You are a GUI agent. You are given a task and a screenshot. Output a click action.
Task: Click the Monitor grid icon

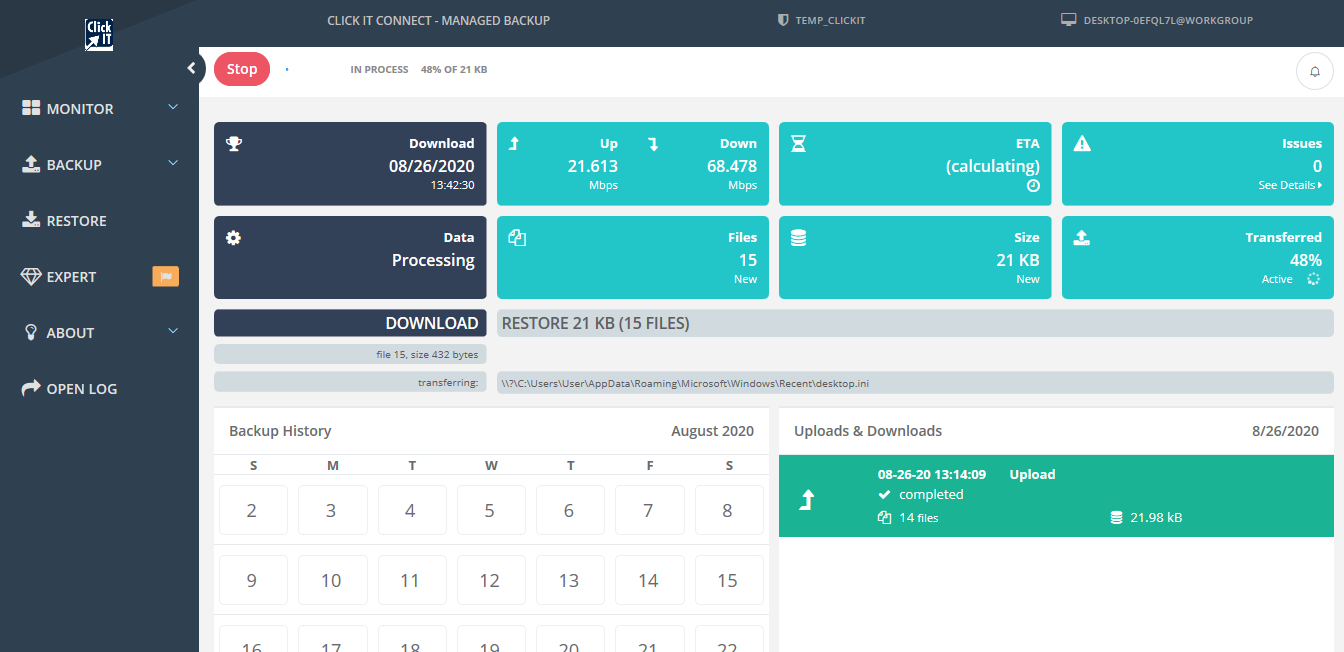pyautogui.click(x=31, y=108)
